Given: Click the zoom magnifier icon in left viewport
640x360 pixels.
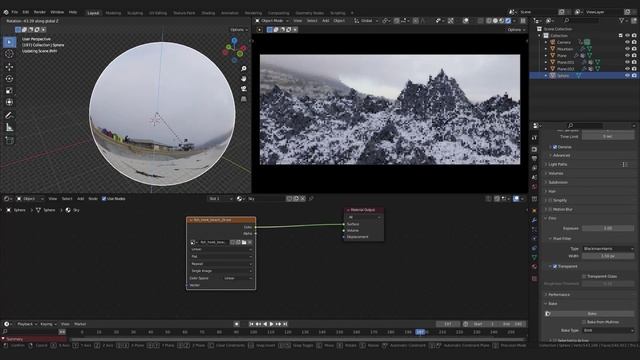Looking at the screenshot, I should coord(244,69).
